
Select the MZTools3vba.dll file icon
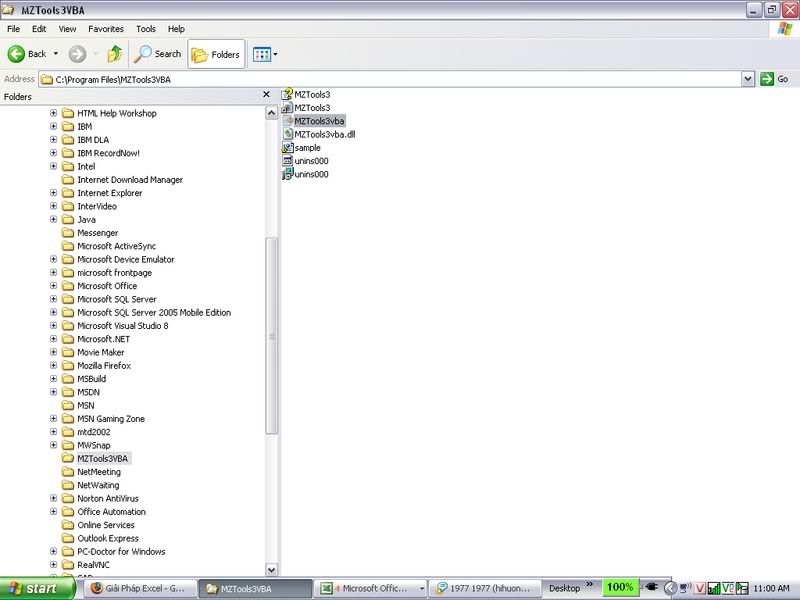coord(287,134)
